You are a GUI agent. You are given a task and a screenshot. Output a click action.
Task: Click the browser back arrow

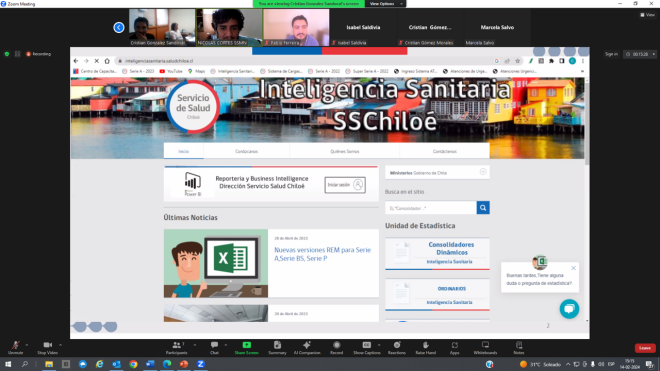click(76, 61)
